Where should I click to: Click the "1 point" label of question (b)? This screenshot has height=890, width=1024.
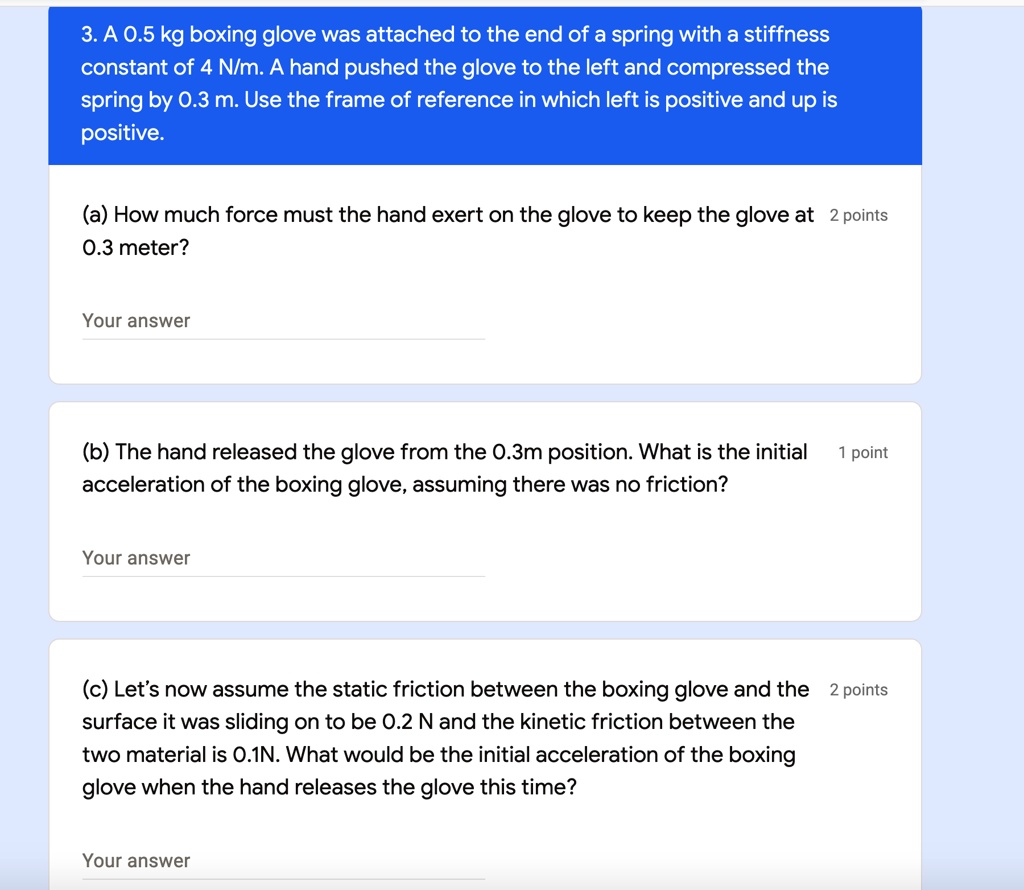tap(862, 453)
